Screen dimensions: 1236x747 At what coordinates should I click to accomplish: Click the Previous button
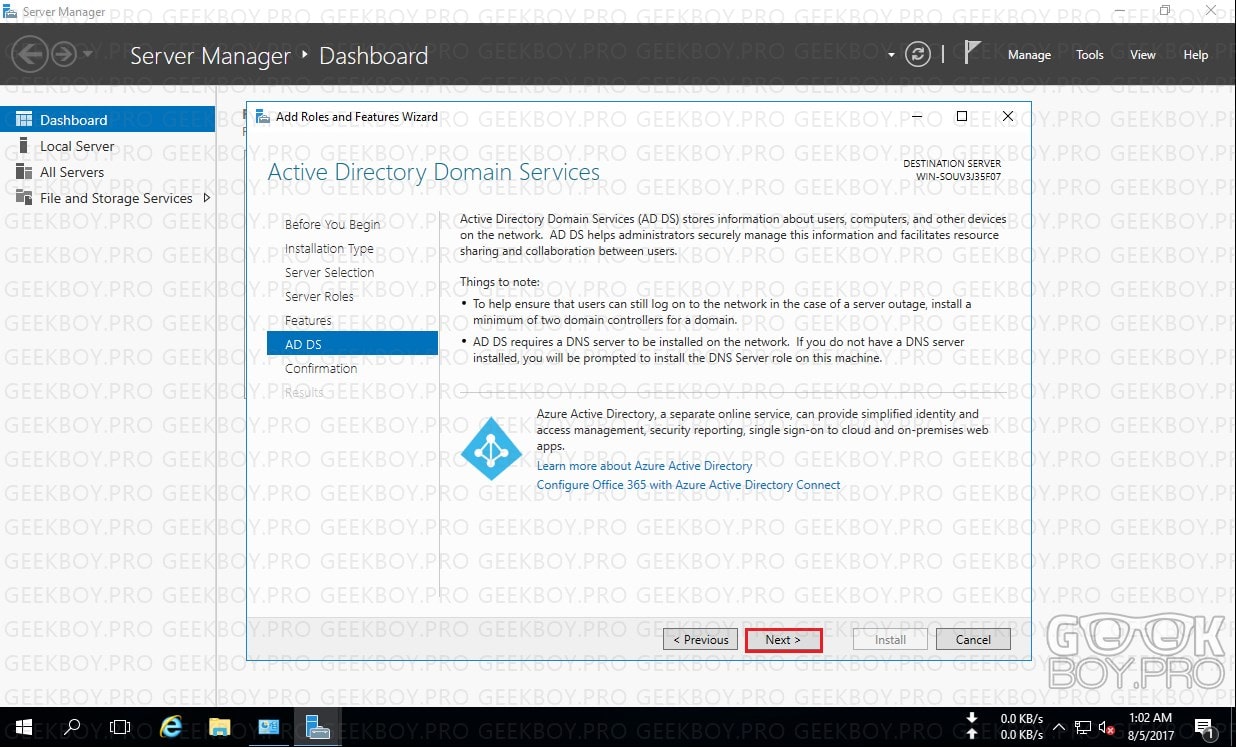pyautogui.click(x=700, y=640)
